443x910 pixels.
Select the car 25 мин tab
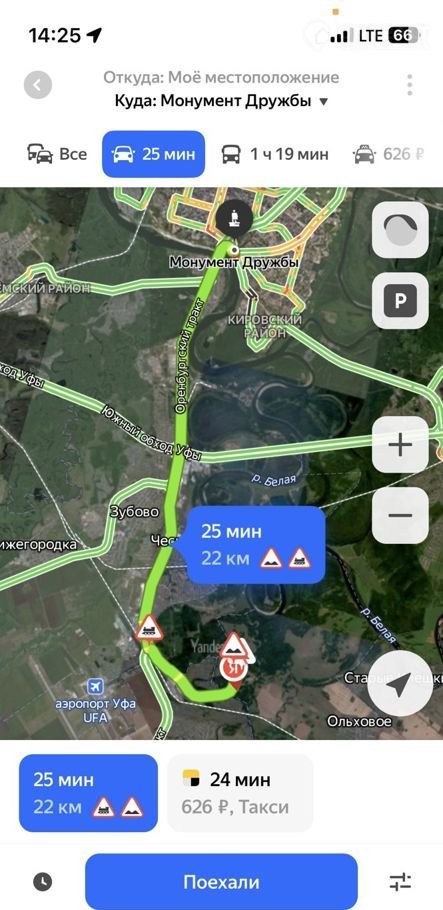pyautogui.click(x=153, y=154)
